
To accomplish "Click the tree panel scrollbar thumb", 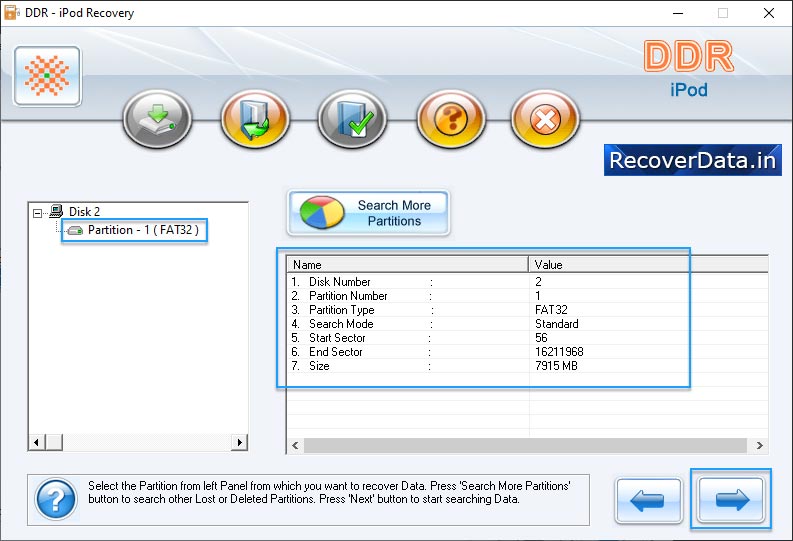I will pyautogui.click(x=54, y=442).
